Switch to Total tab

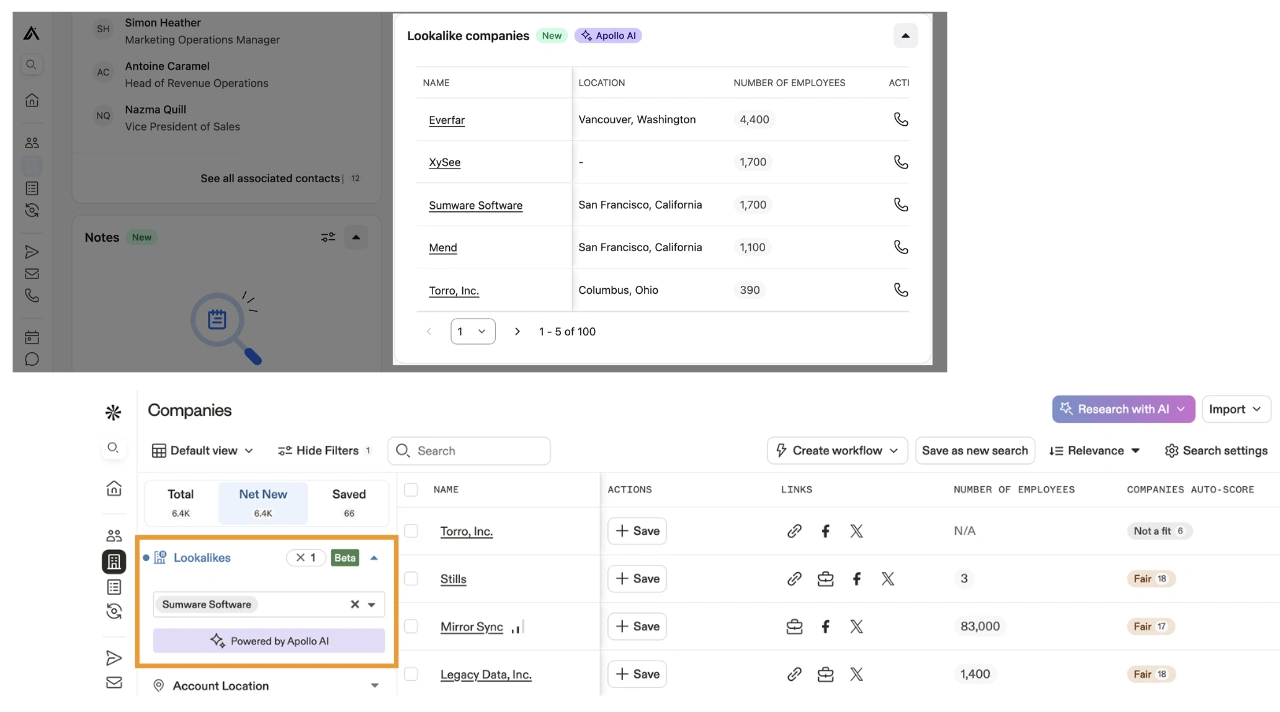[x=181, y=502]
